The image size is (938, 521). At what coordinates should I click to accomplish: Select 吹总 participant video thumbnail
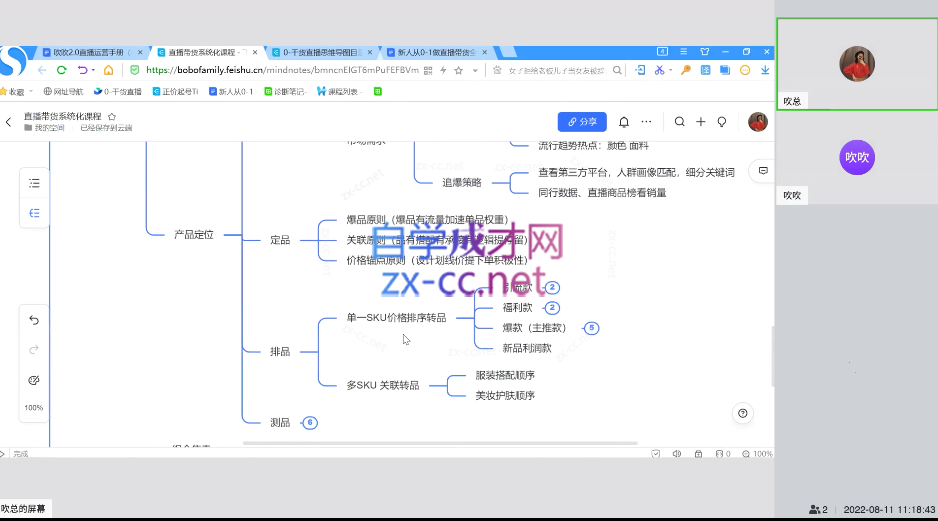point(857,64)
